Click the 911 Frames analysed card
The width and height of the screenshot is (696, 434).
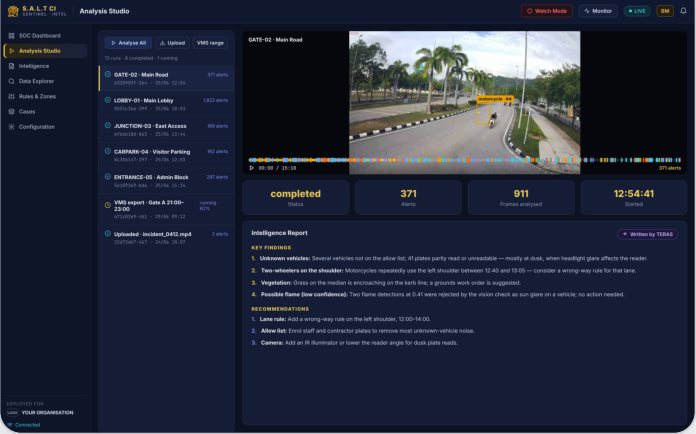click(x=521, y=197)
